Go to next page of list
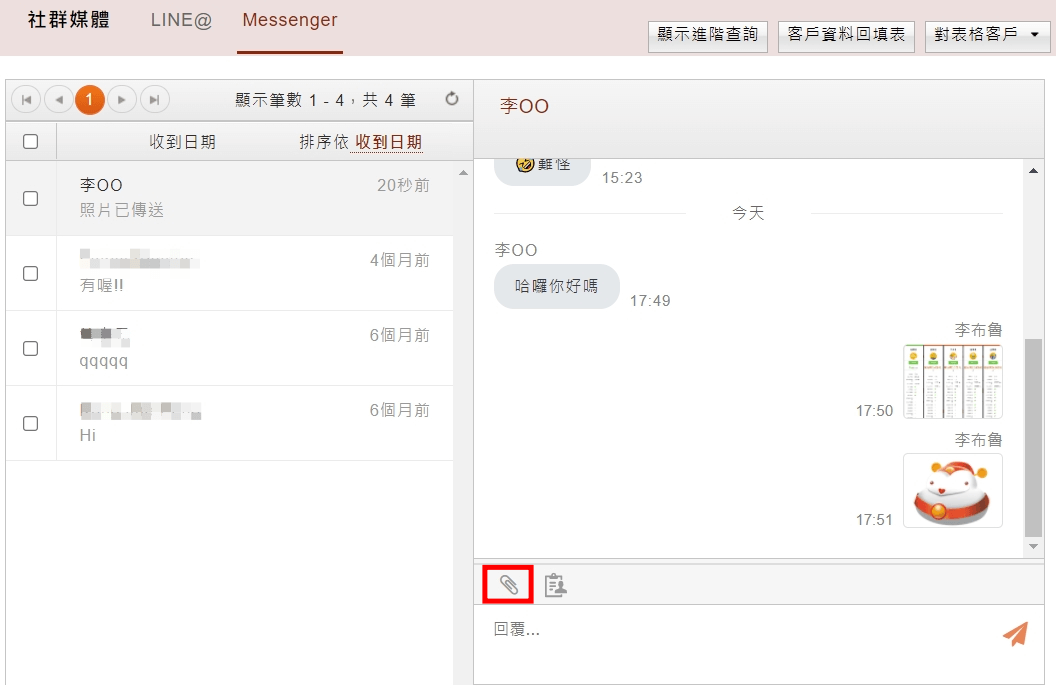 pyautogui.click(x=122, y=100)
